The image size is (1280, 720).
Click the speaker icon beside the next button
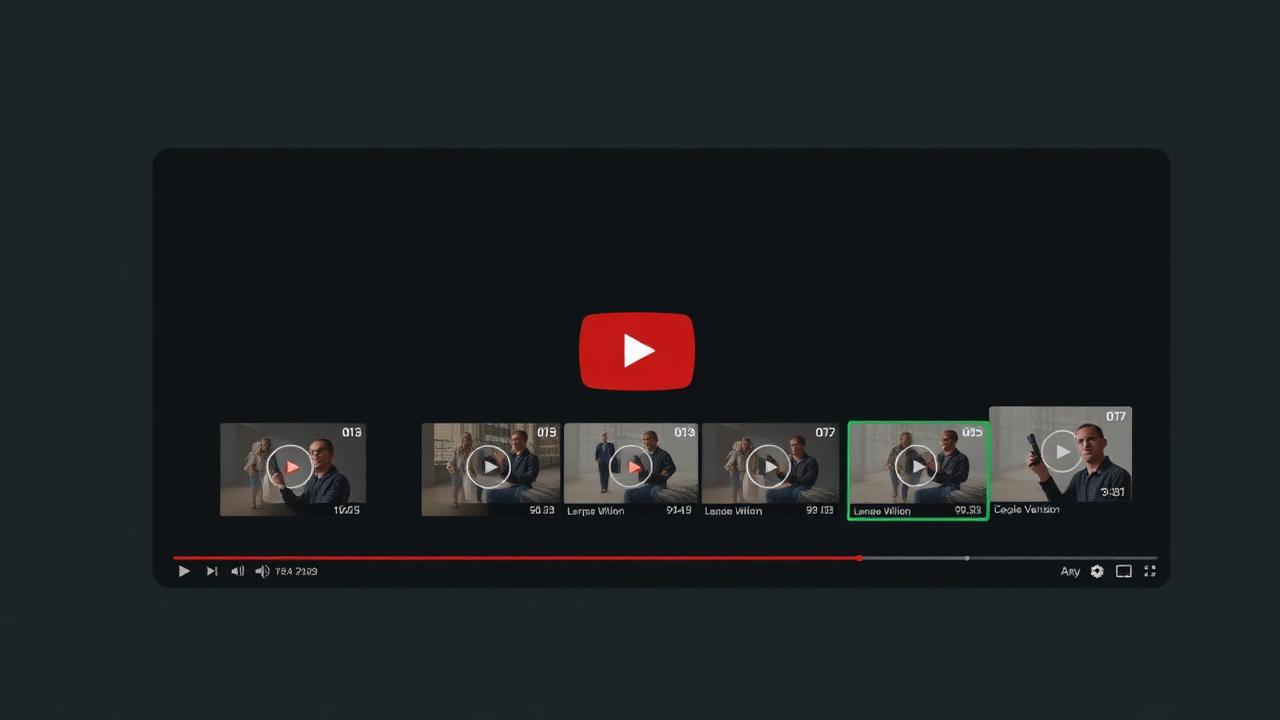tap(238, 571)
